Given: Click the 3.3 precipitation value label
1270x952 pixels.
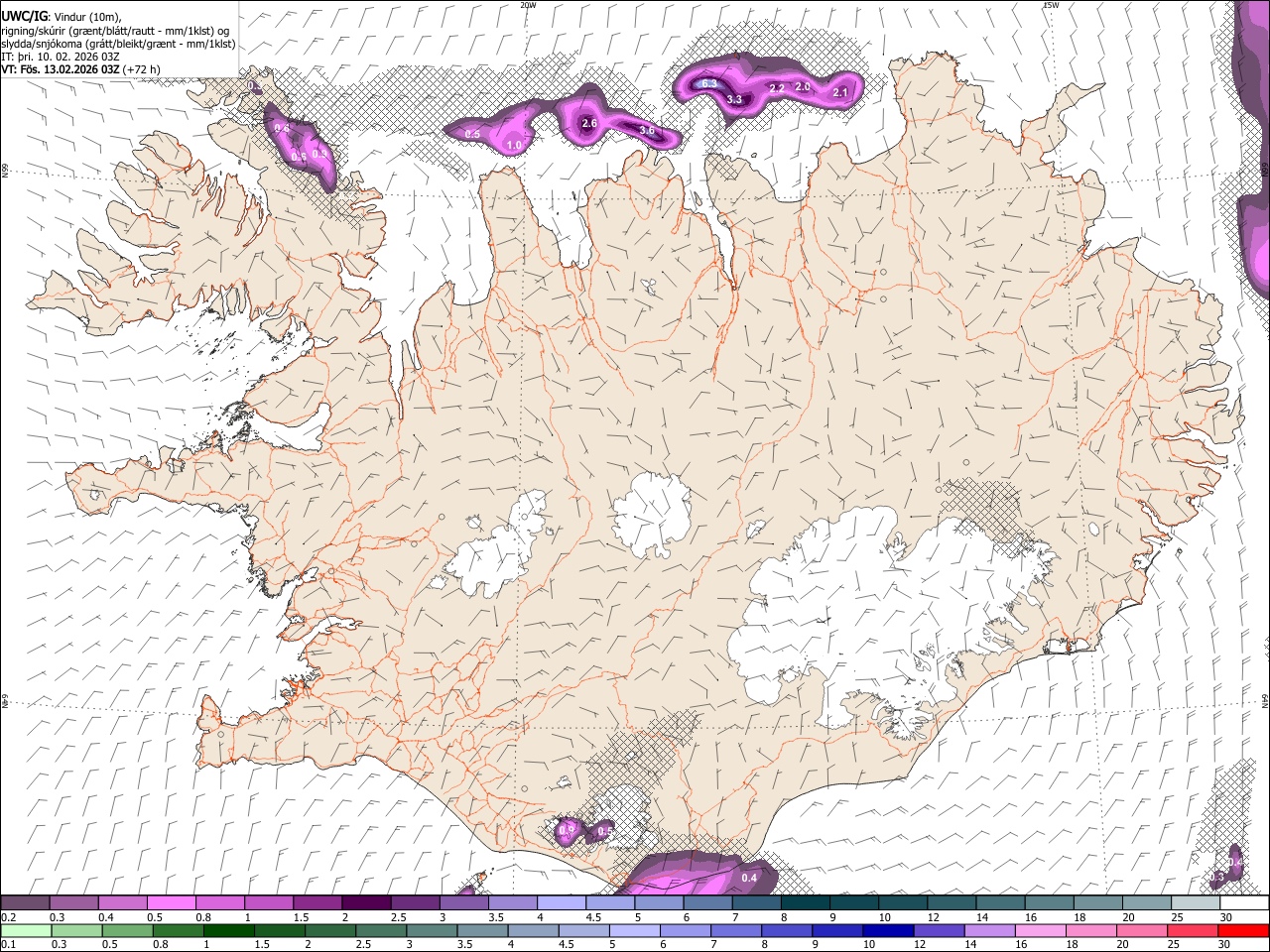Looking at the screenshot, I should (734, 99).
